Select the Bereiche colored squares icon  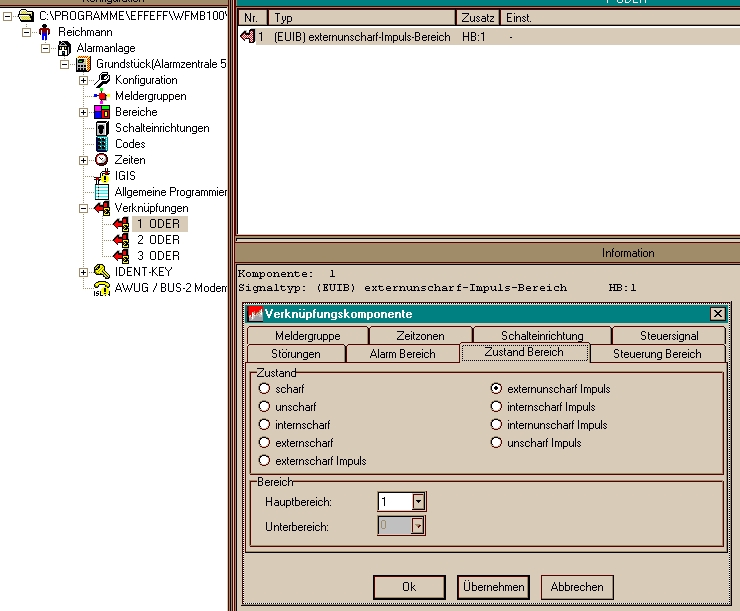coord(102,112)
